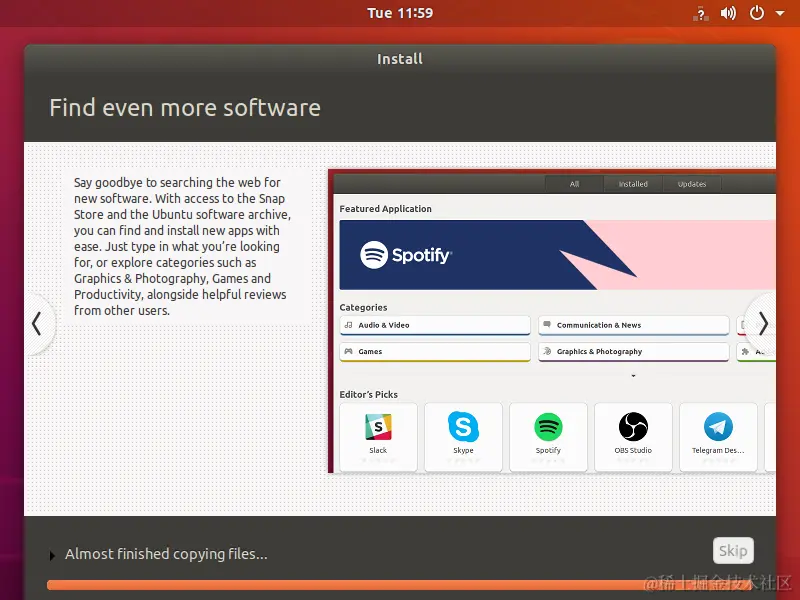800x600 pixels.
Task: Select the Installed tab in slideshow
Action: (x=633, y=184)
